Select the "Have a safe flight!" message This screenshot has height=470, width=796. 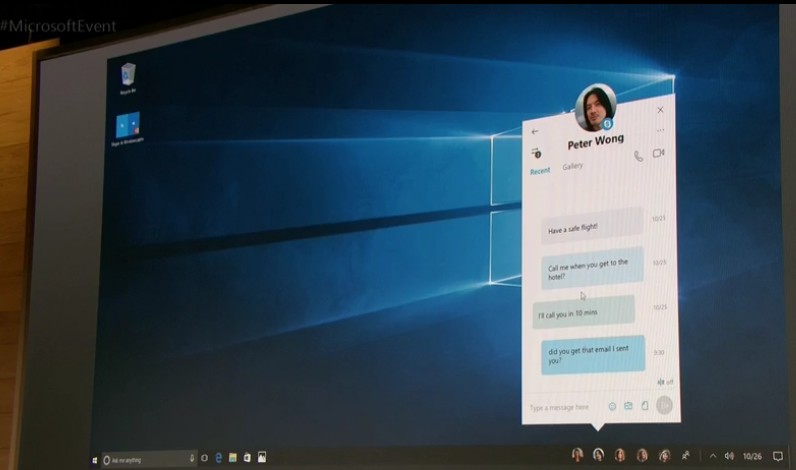pyautogui.click(x=592, y=226)
